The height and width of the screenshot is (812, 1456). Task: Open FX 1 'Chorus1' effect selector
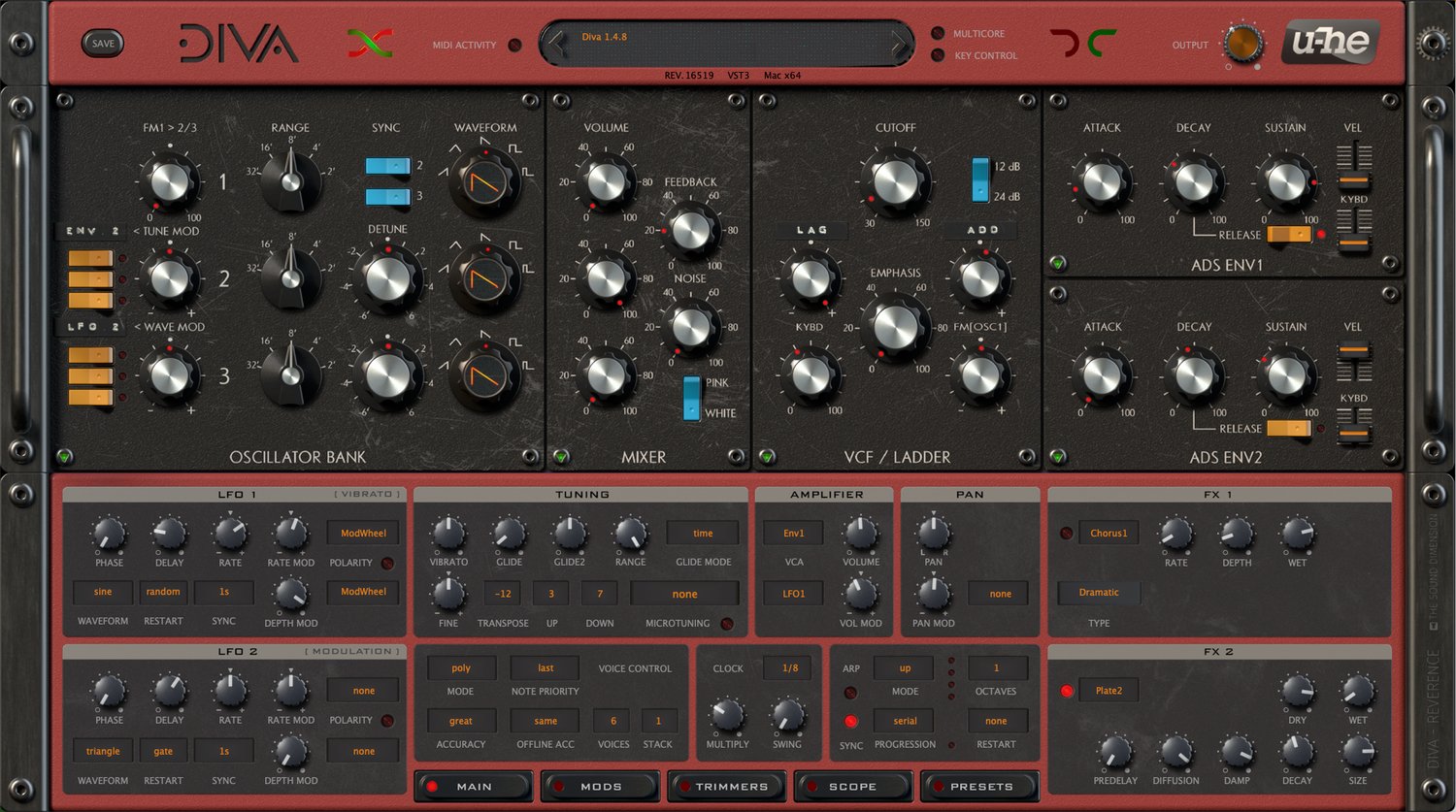[1109, 533]
